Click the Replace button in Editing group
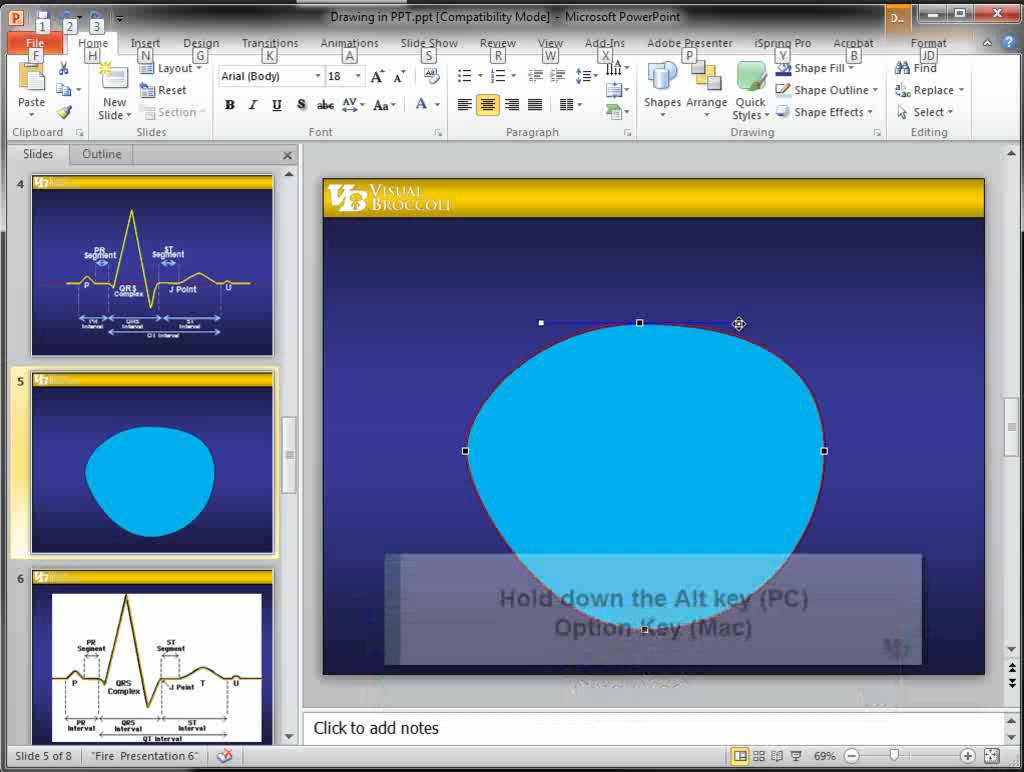This screenshot has width=1024, height=772. 931,90
